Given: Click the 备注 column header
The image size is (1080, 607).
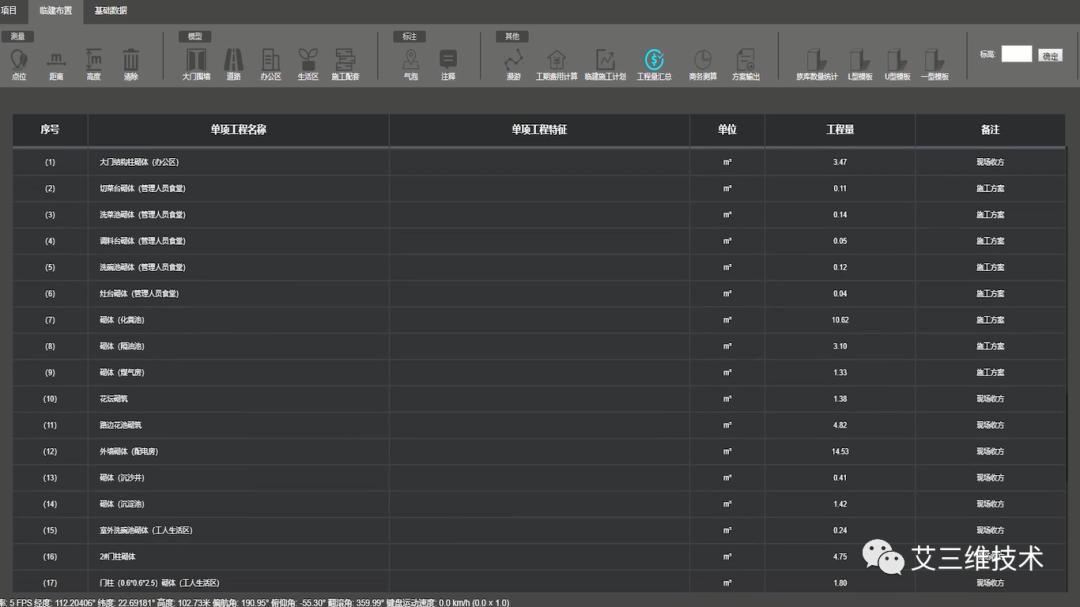Looking at the screenshot, I should click(x=990, y=130).
